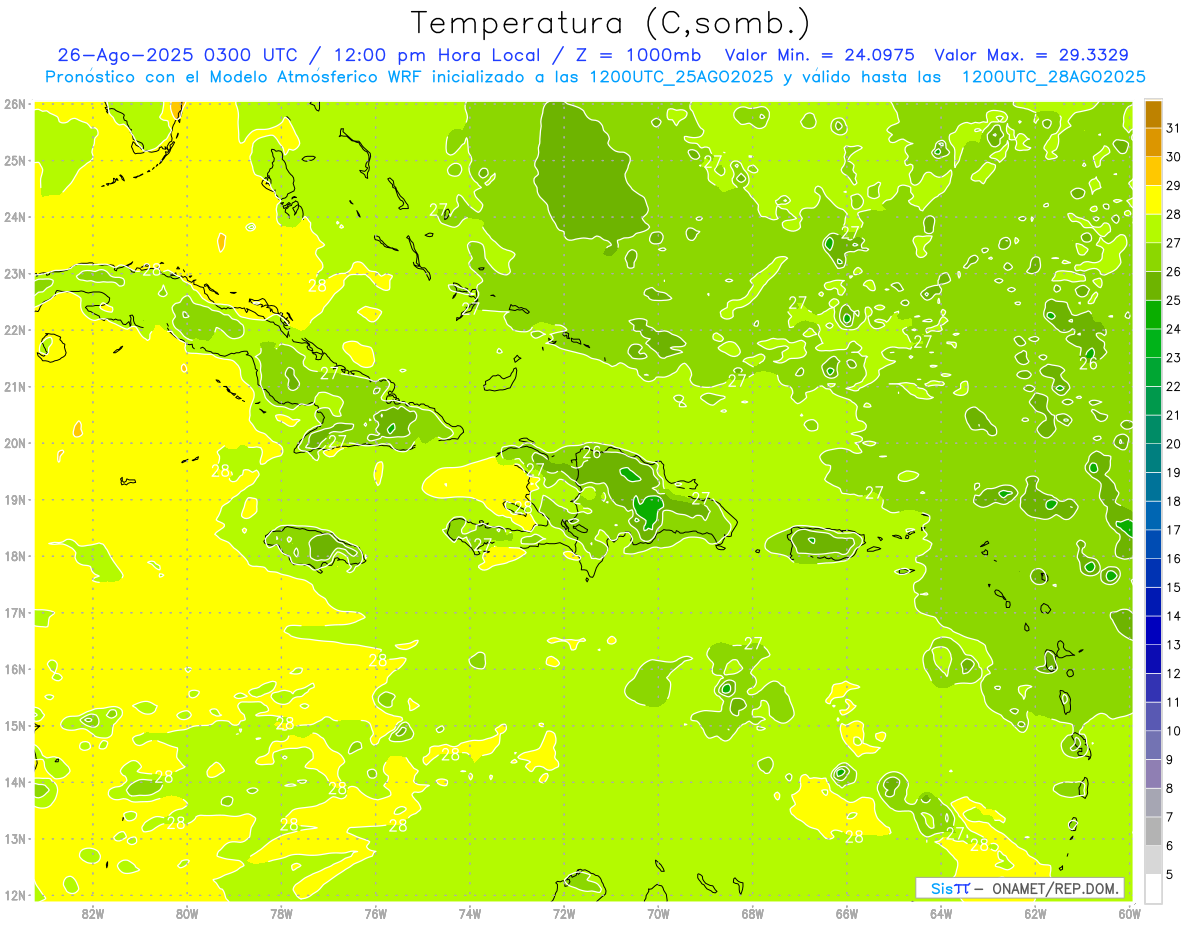Click the longitude axis label "82W"
1200x927 pixels.
point(93,914)
